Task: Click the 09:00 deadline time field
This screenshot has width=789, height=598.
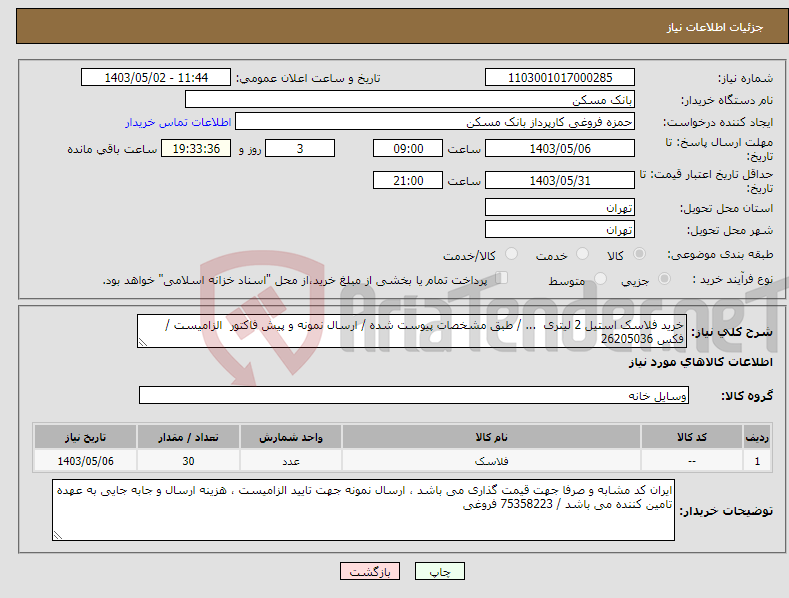Action: pyautogui.click(x=408, y=148)
